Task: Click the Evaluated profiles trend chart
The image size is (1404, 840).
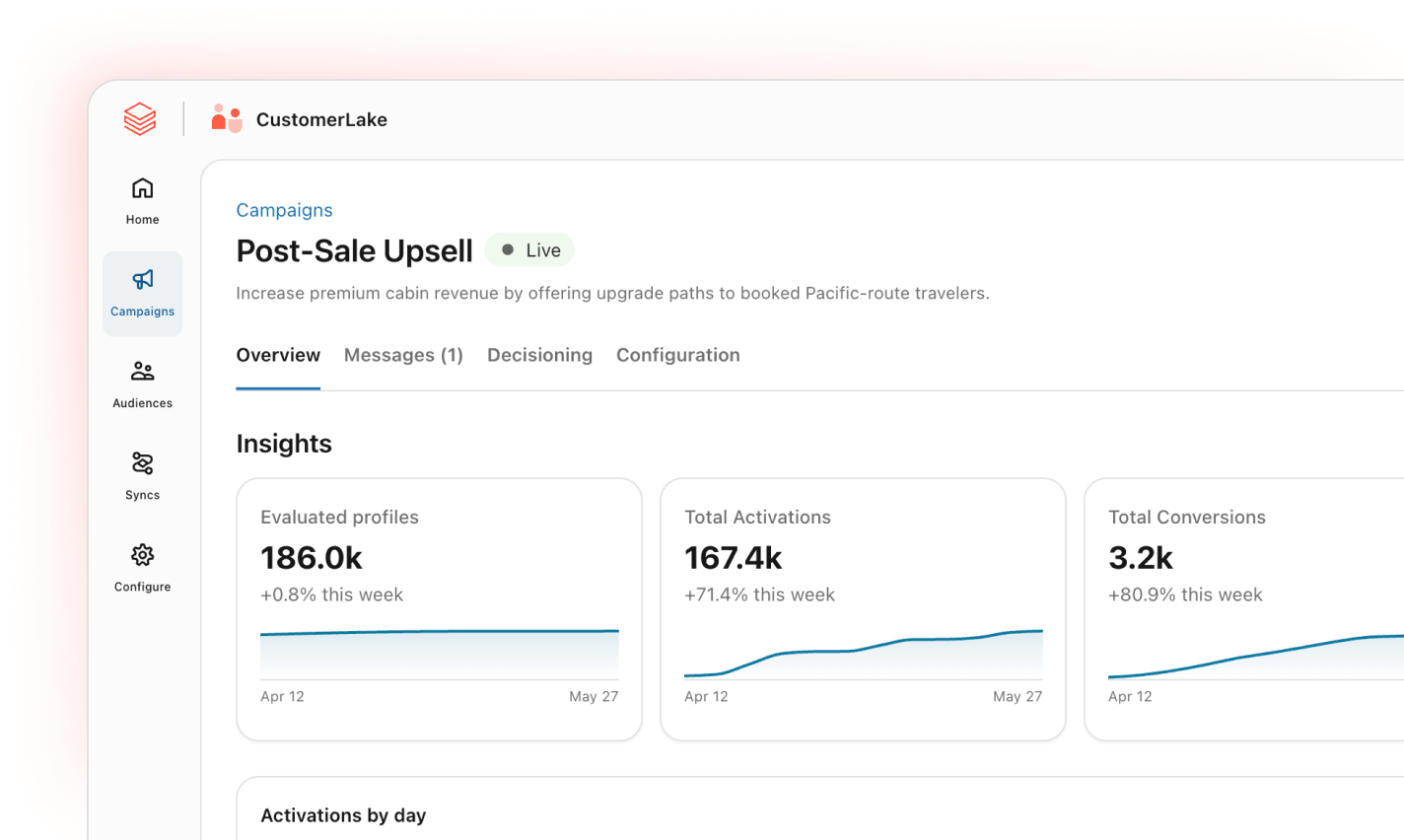Action: point(440,654)
